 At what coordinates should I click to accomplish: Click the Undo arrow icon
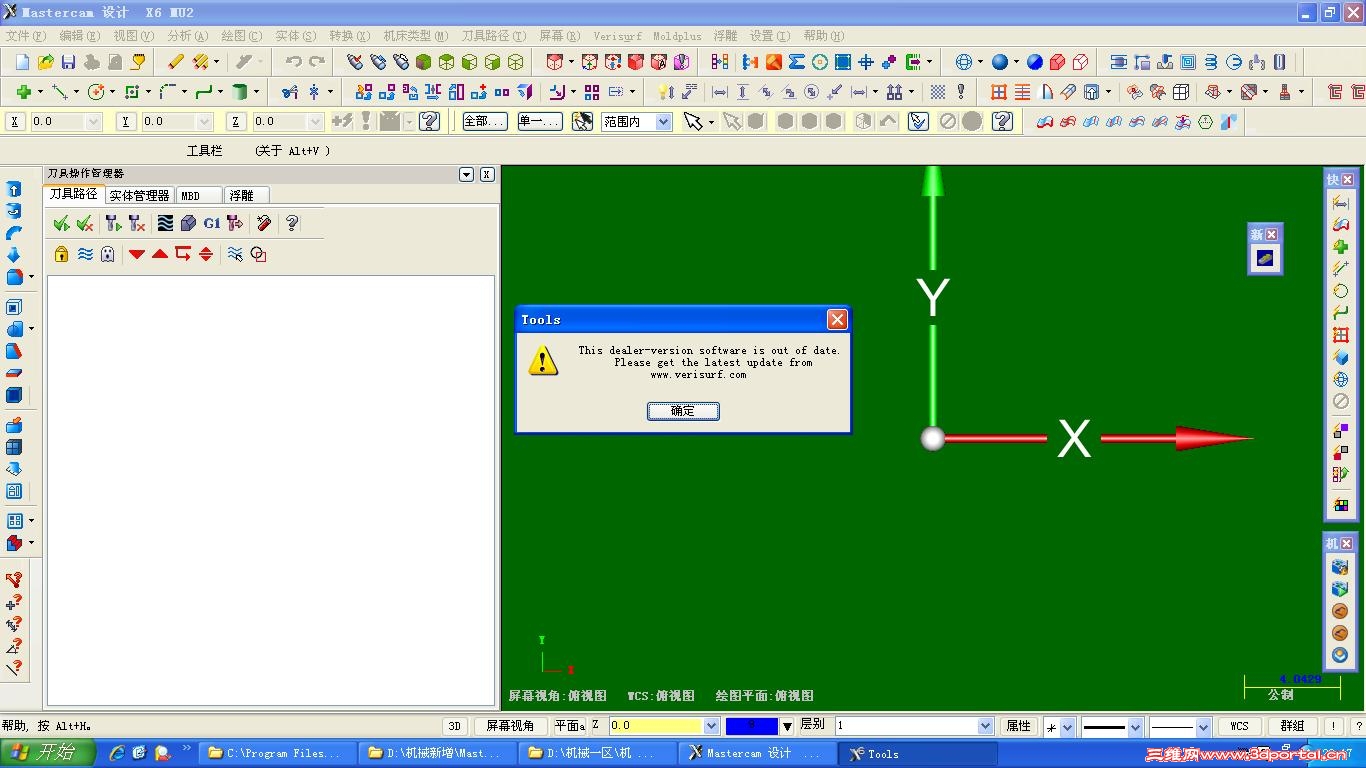[x=293, y=62]
